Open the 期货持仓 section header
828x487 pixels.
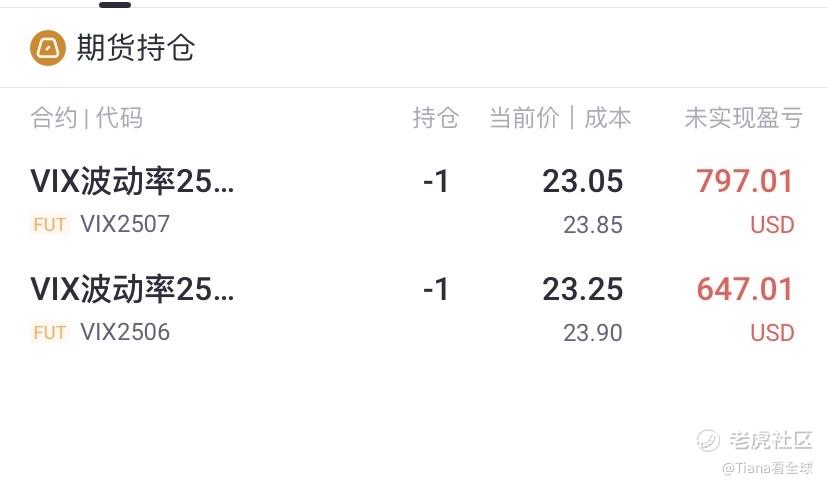[x=136, y=48]
